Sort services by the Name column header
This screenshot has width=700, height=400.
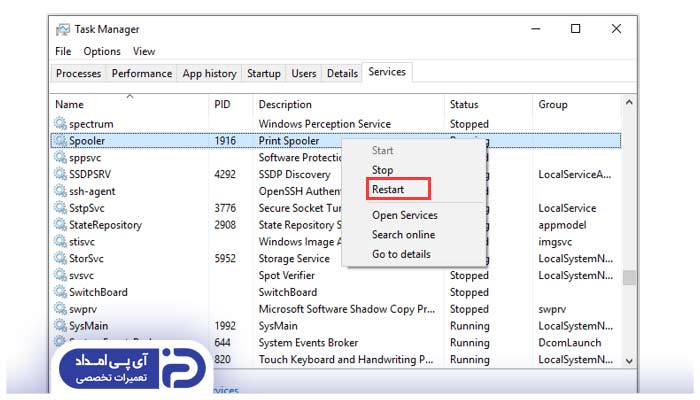click(x=69, y=104)
